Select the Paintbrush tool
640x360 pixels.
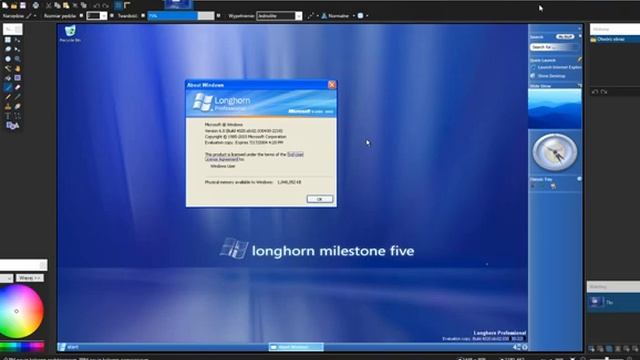[x=8, y=87]
